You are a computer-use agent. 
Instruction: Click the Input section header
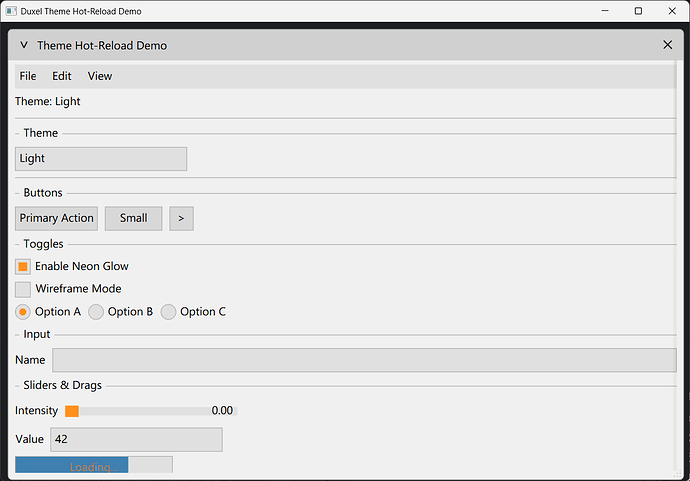coord(37,334)
